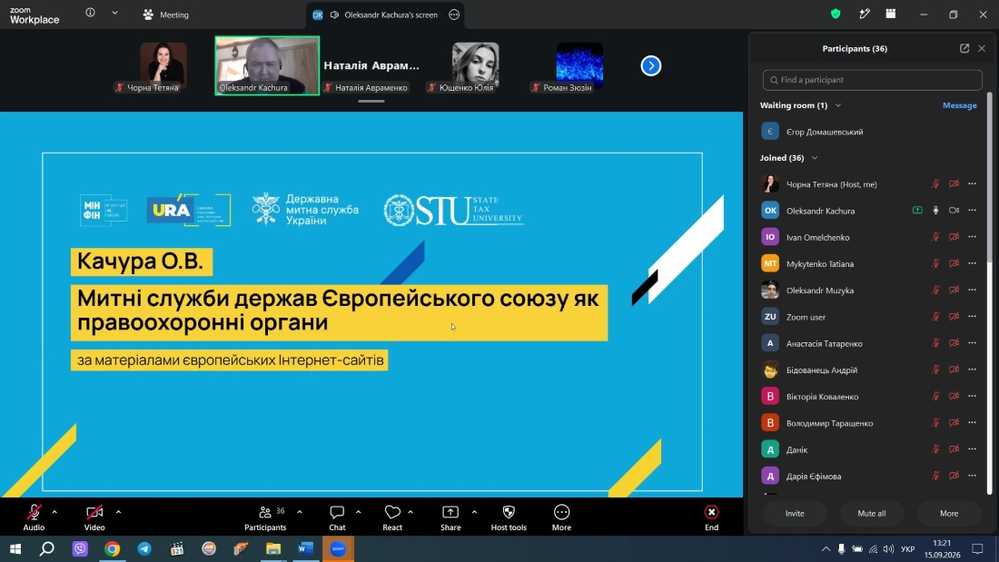999x562 pixels.
Task: Pop out the Participants panel
Action: point(964,48)
